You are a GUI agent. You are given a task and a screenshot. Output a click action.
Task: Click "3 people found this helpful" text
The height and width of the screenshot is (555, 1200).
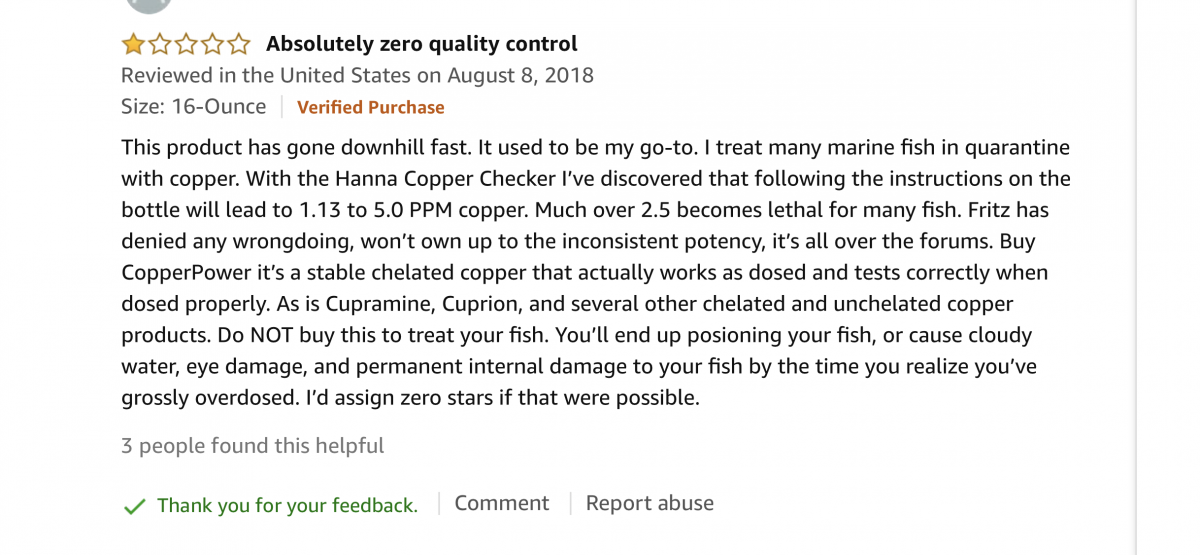(252, 446)
